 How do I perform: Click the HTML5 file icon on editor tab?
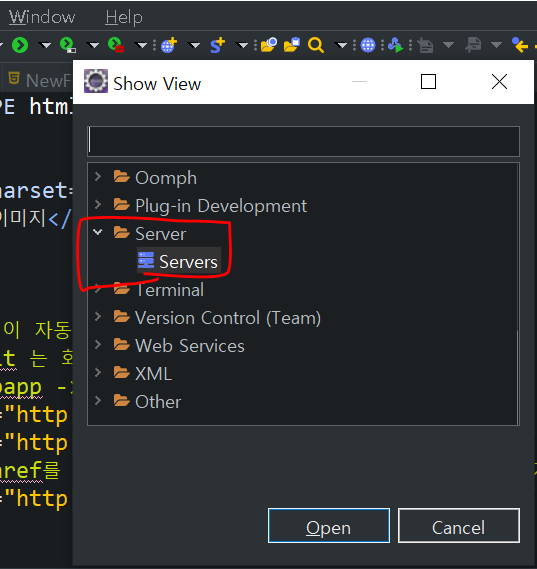[x=14, y=78]
